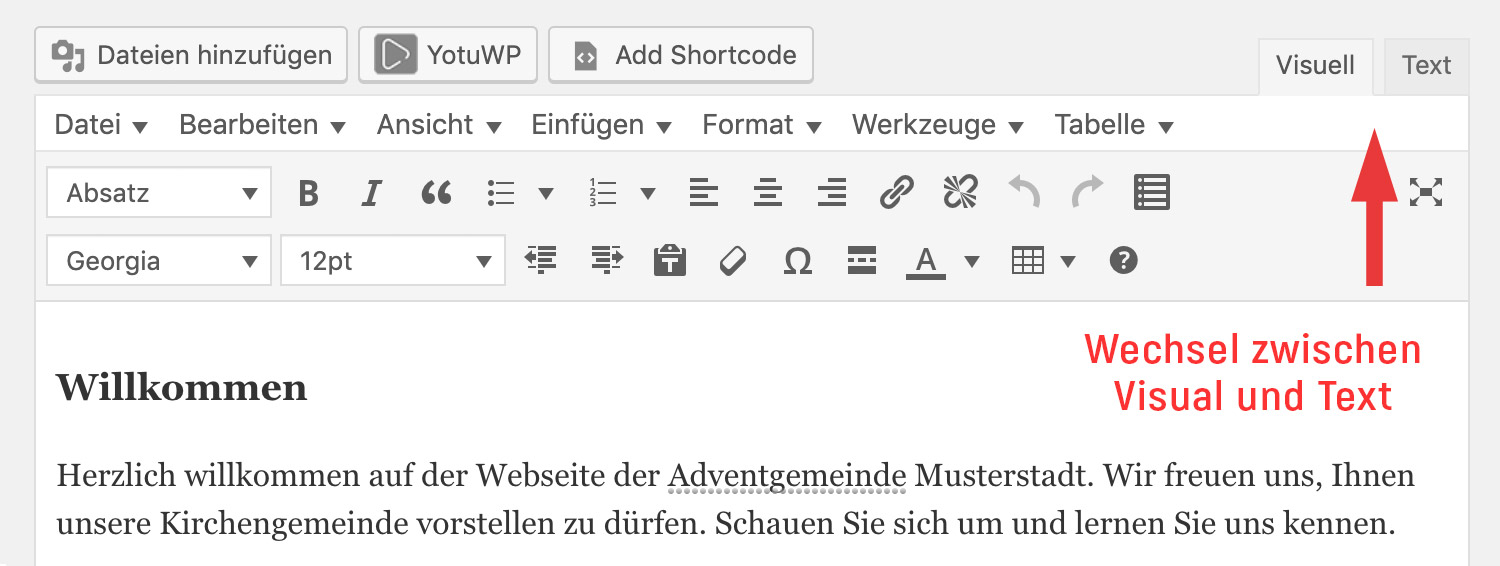Click the Add Shortcode button

[681, 55]
